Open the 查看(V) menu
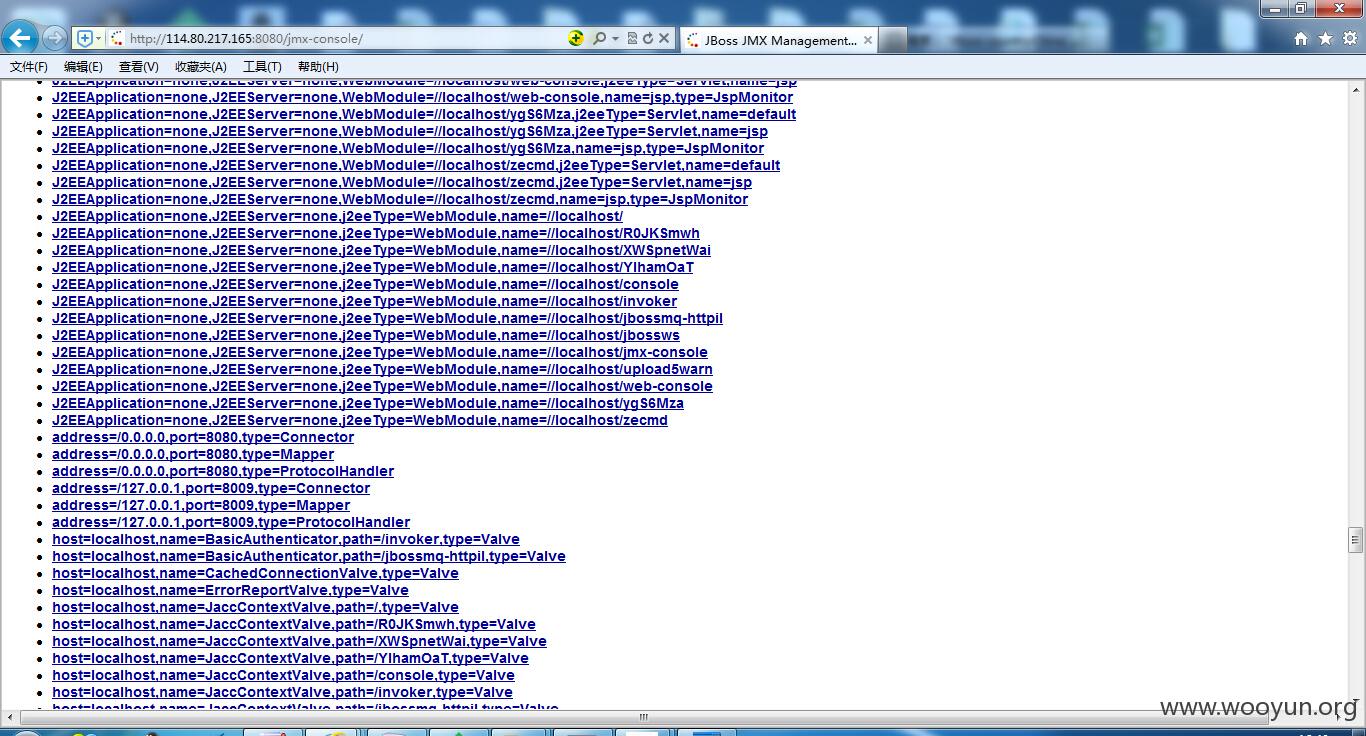This screenshot has height=736, width=1366. pos(138,67)
